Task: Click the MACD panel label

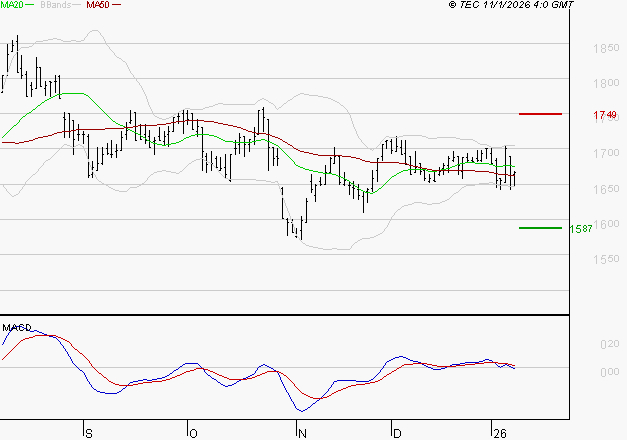Action: (17, 328)
